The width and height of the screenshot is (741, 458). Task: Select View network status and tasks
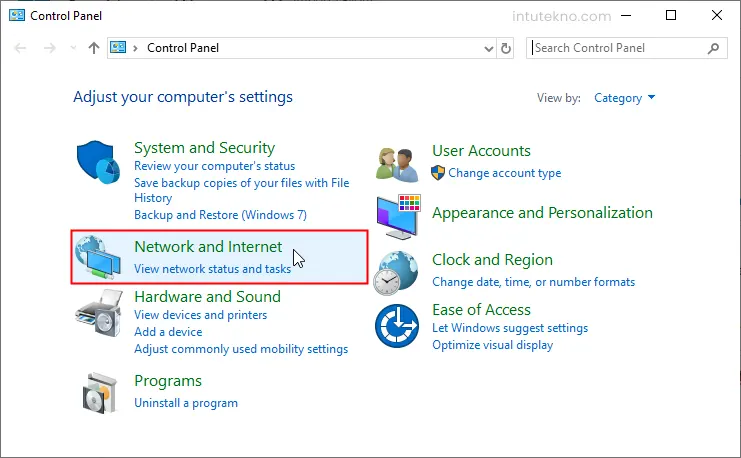(x=213, y=269)
